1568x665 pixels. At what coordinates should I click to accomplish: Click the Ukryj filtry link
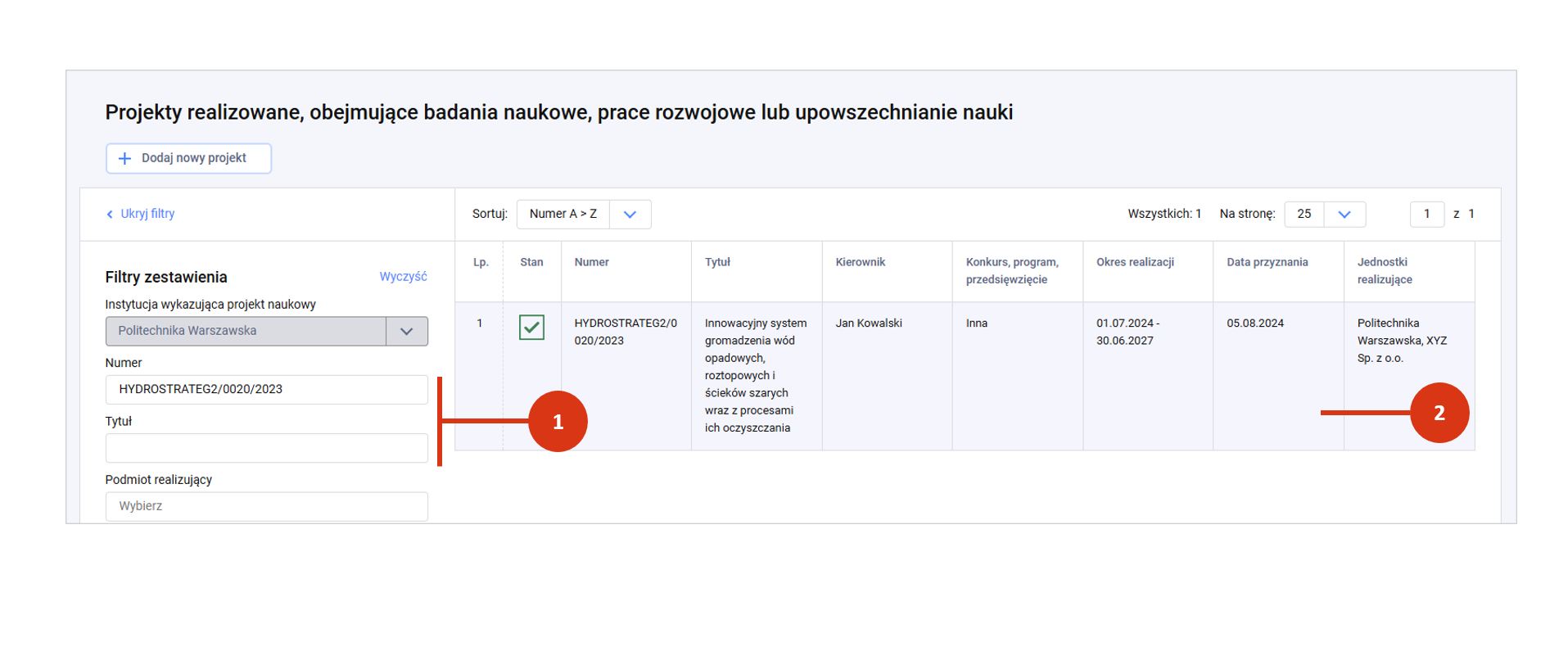147,214
